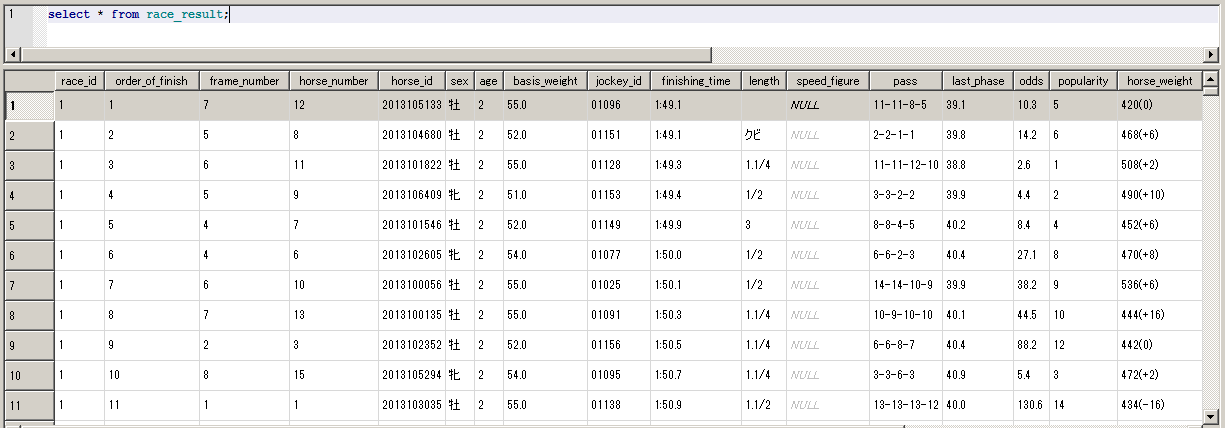Click horse_id cell 2013105133
This screenshot has height=428, width=1225.
click(411, 105)
